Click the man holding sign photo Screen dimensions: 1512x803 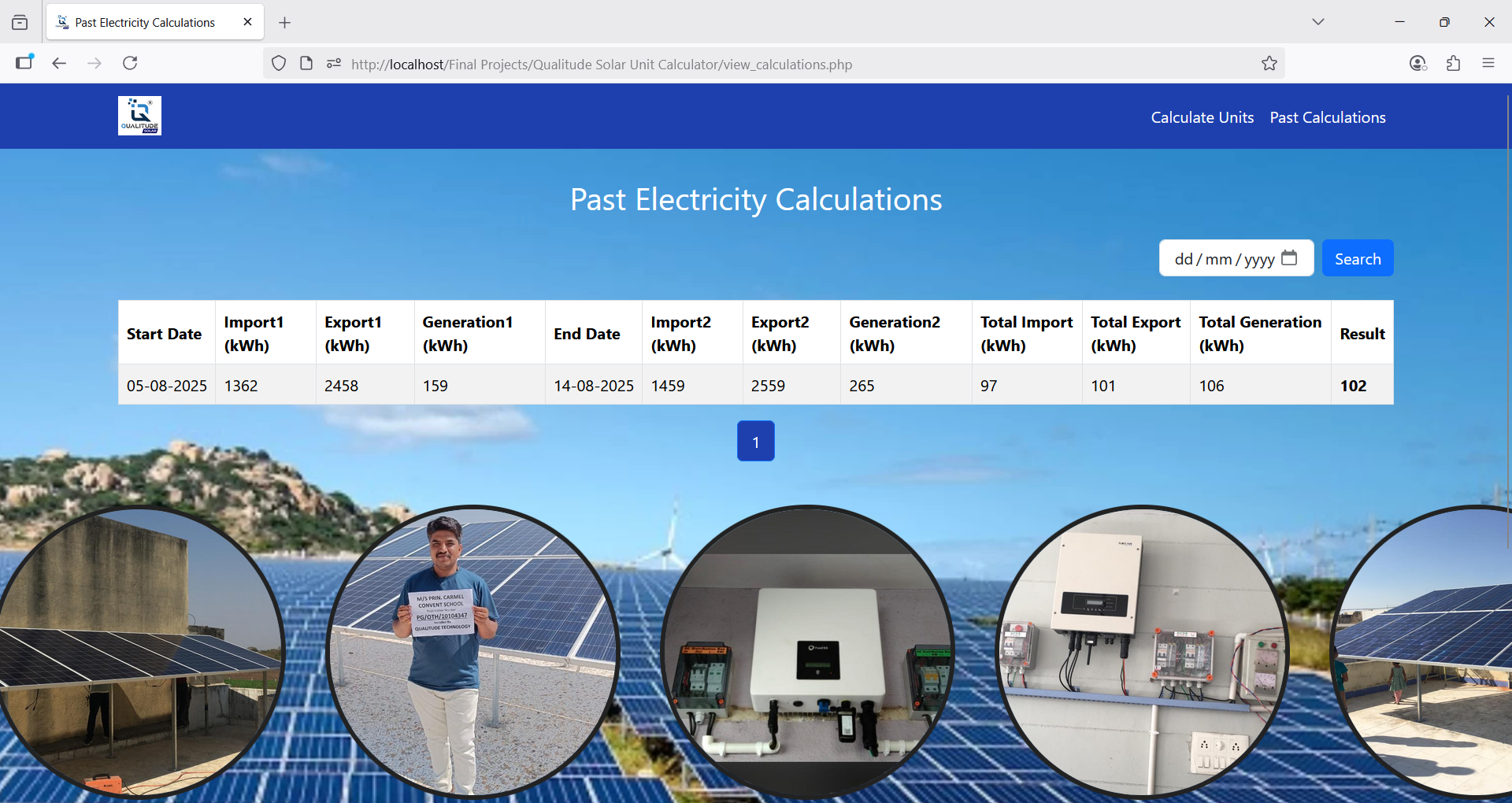[x=472, y=652]
